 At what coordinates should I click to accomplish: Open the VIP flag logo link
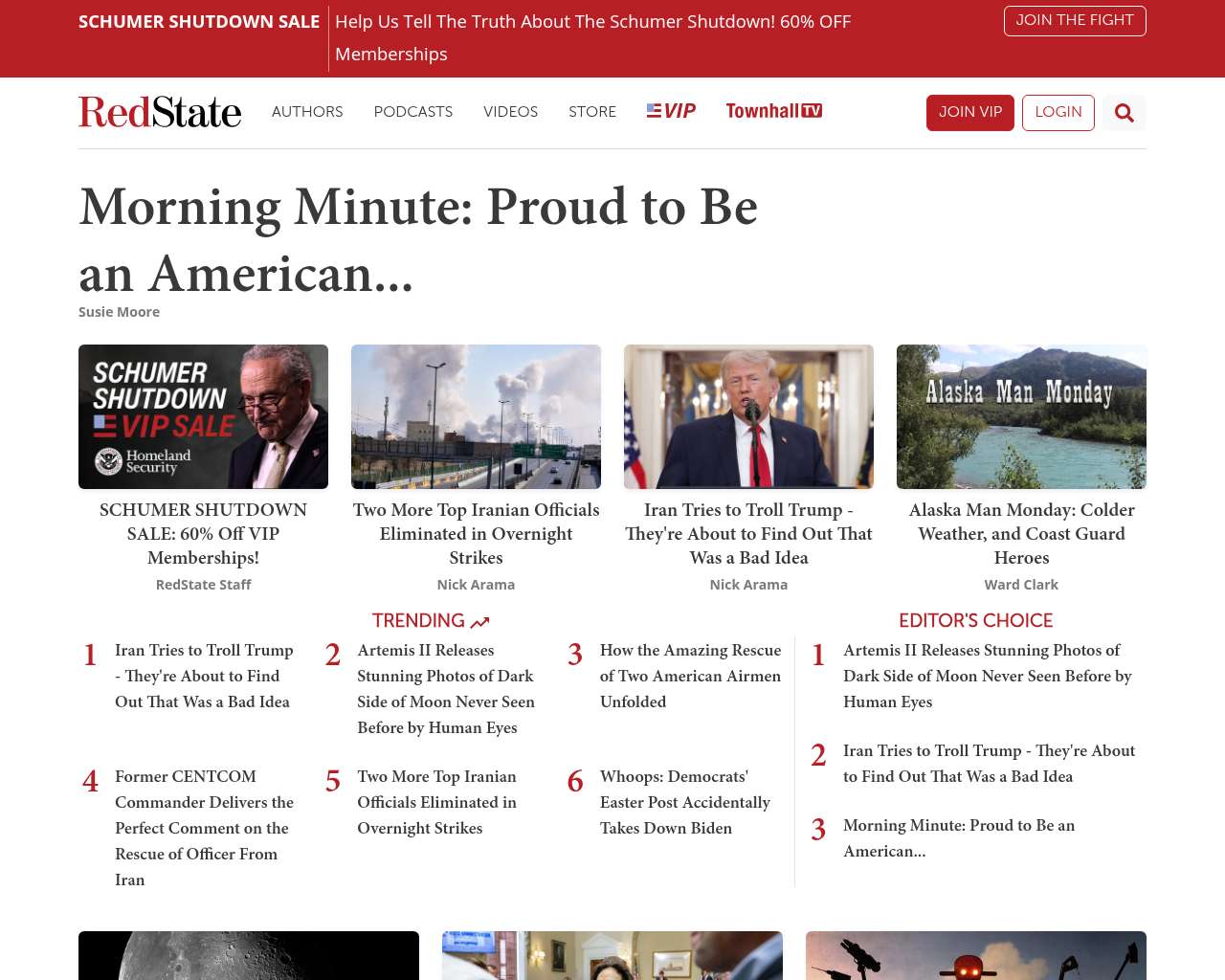(671, 111)
